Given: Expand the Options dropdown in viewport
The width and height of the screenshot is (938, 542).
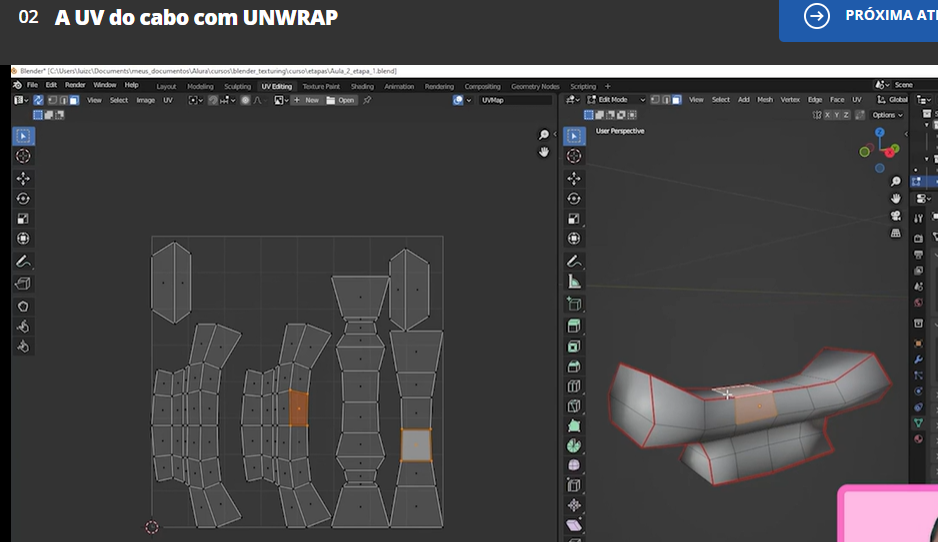Looking at the screenshot, I should point(886,115).
